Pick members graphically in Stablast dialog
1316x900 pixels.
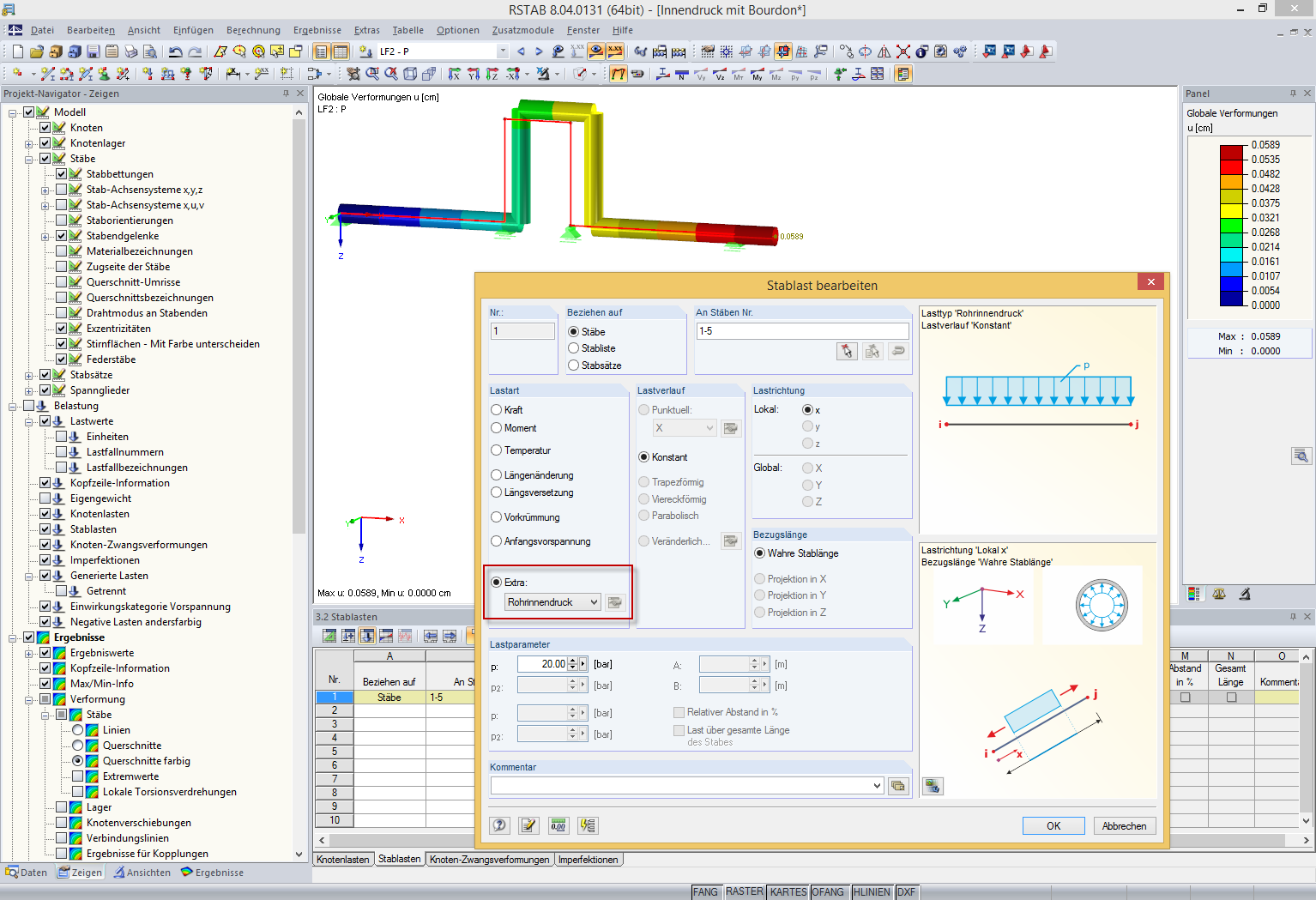[847, 351]
